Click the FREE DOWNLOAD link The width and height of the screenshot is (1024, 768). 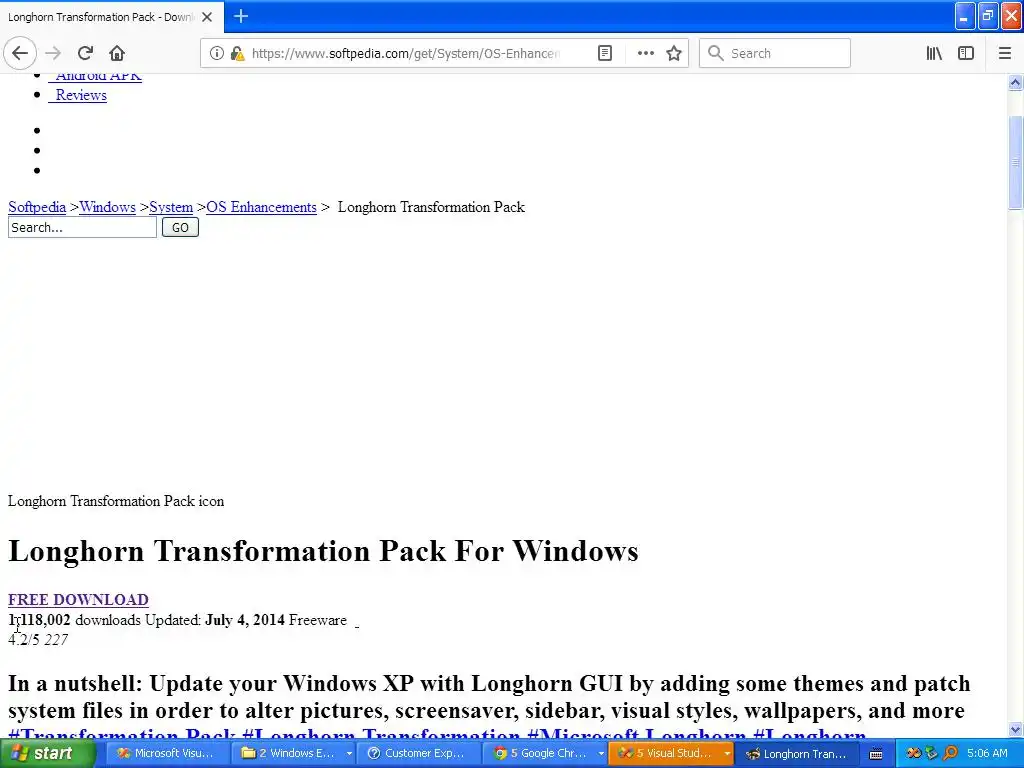(78, 600)
